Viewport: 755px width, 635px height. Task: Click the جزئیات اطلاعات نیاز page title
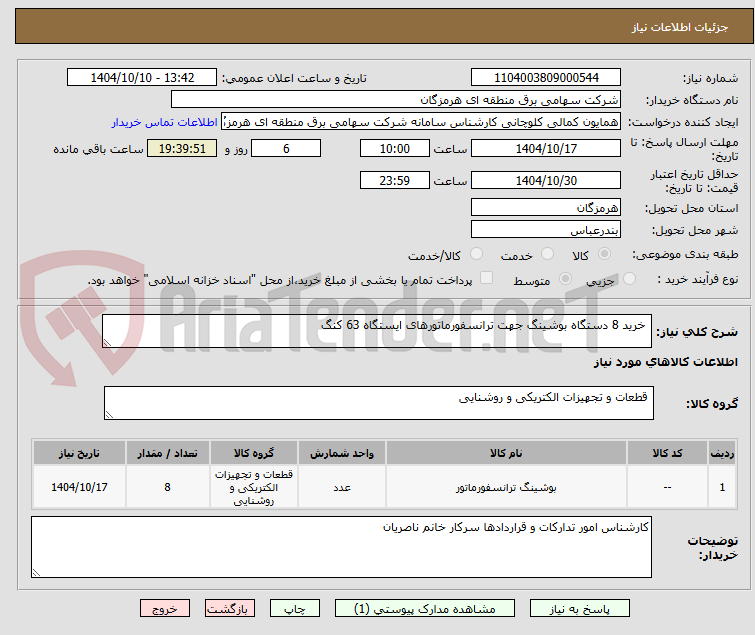[x=679, y=27]
